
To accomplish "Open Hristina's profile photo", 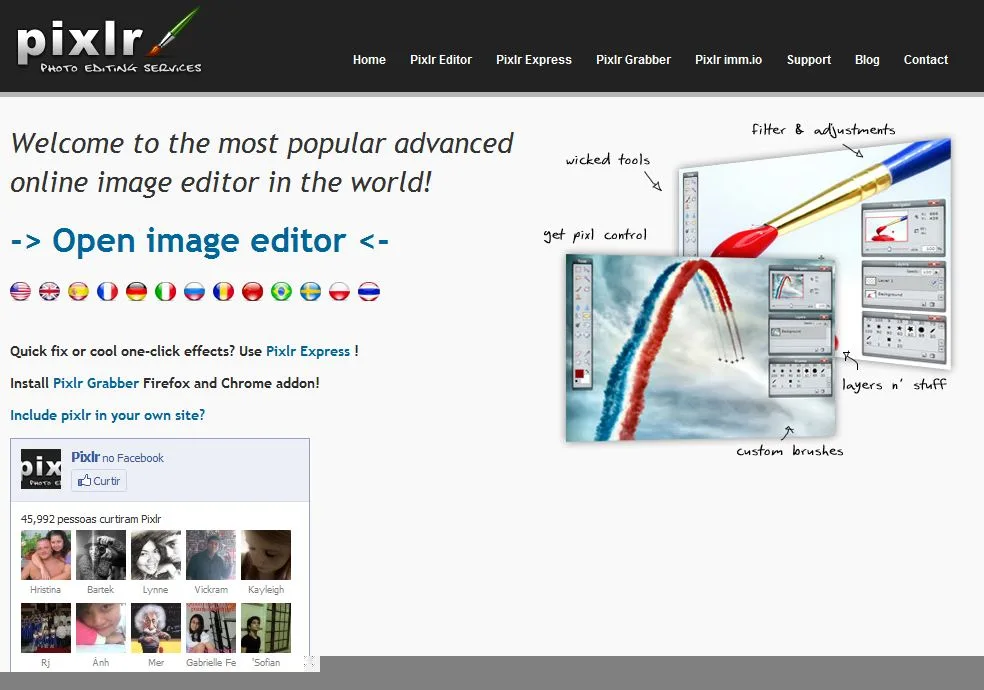I will 46,555.
